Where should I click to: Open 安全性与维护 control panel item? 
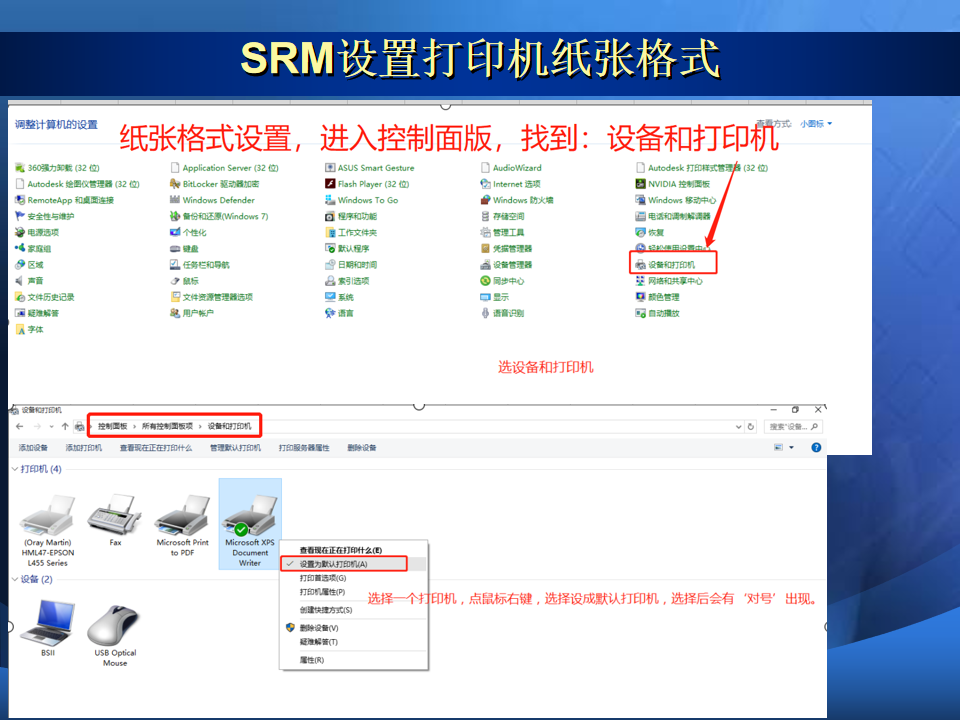pyautogui.click(x=45, y=216)
